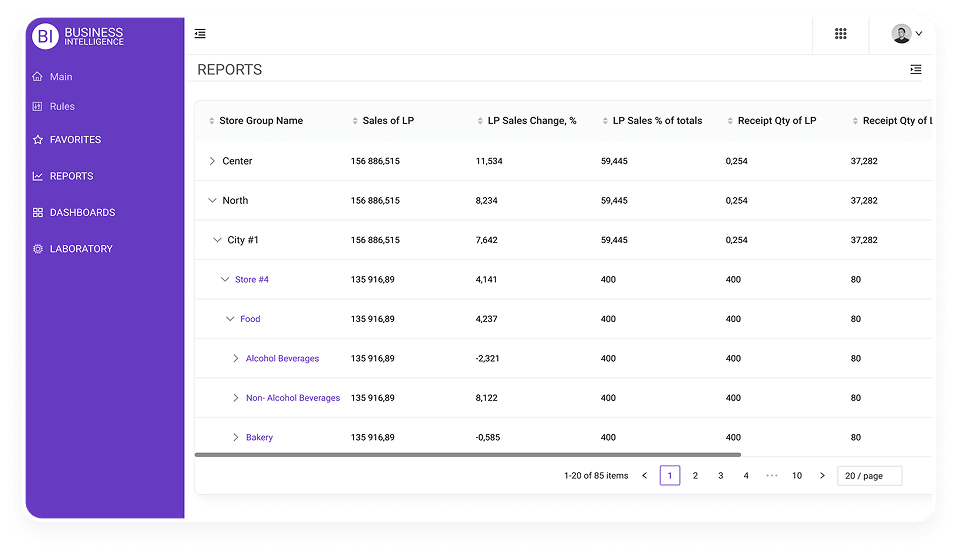Click the Laboratory gear icon

point(38,249)
